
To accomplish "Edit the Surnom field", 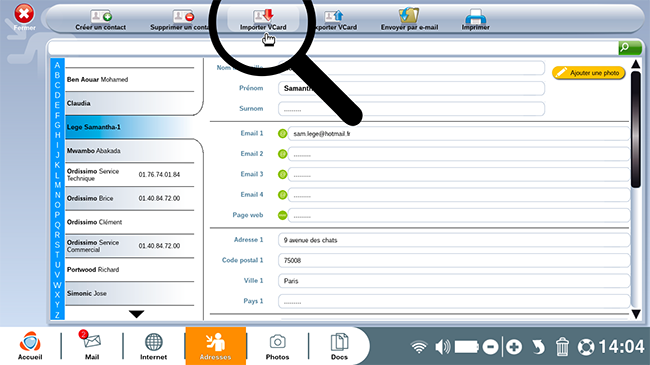I will 411,109.
